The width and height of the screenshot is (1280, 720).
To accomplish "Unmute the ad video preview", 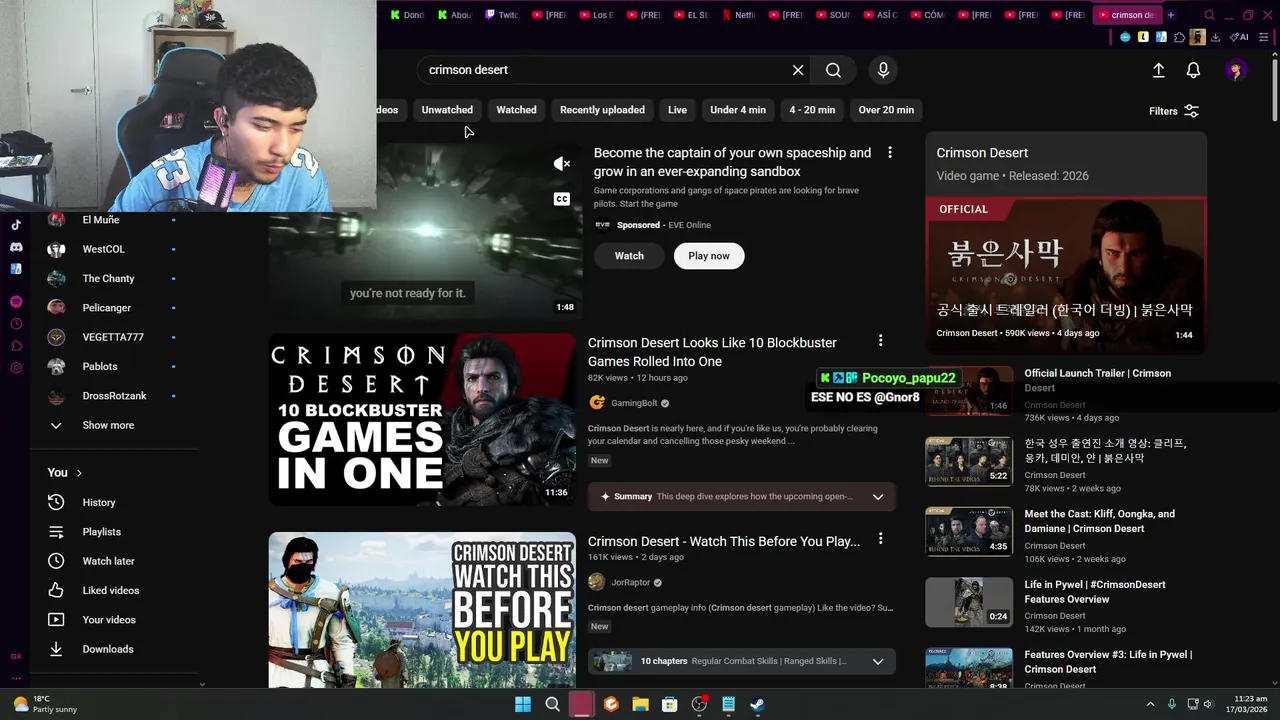I will point(562,164).
